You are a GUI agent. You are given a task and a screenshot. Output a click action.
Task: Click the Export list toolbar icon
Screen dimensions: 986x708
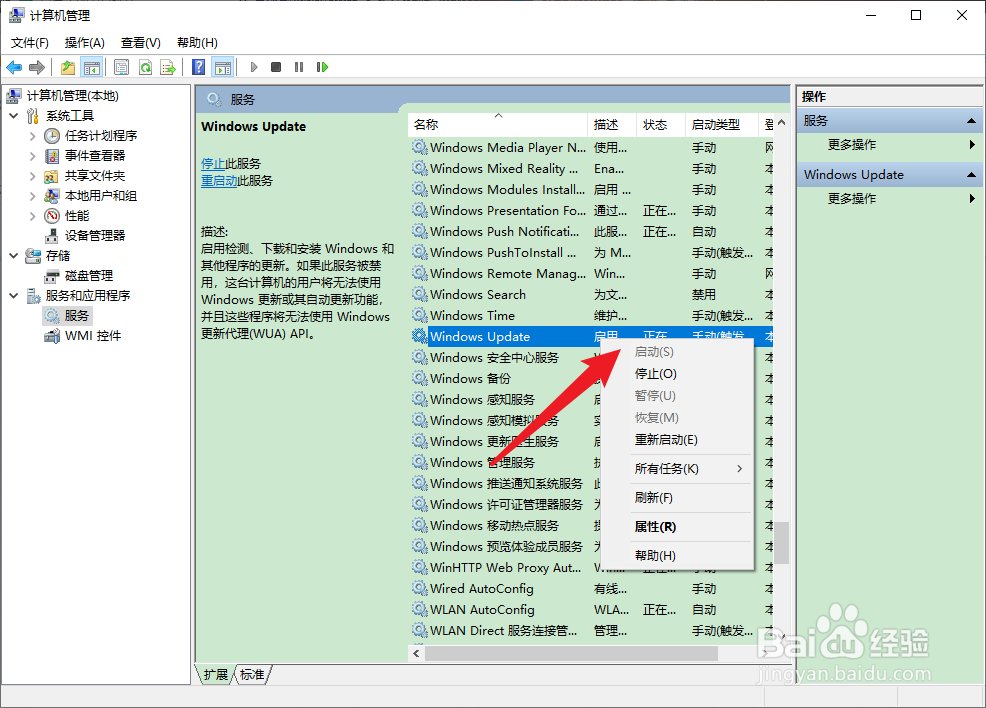(168, 67)
